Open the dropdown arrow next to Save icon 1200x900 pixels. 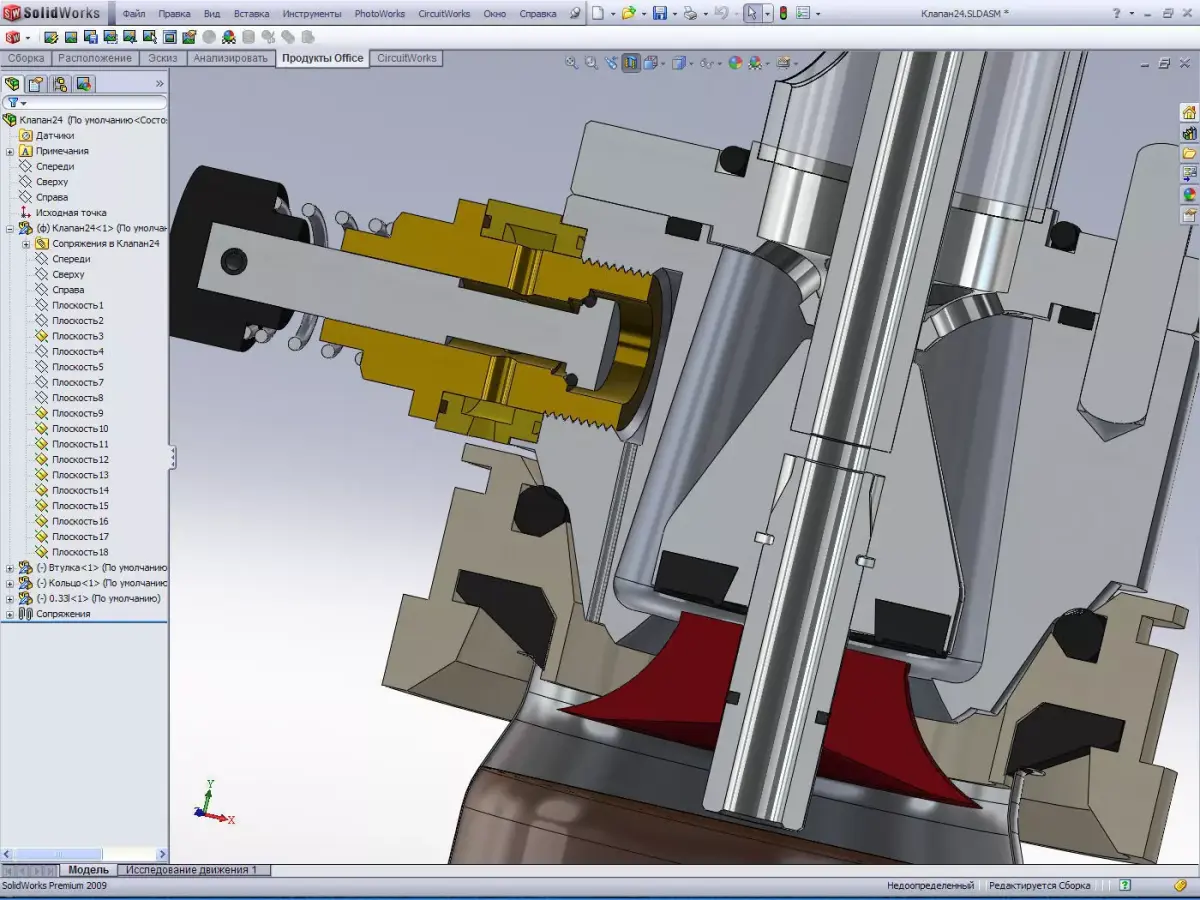click(x=673, y=13)
